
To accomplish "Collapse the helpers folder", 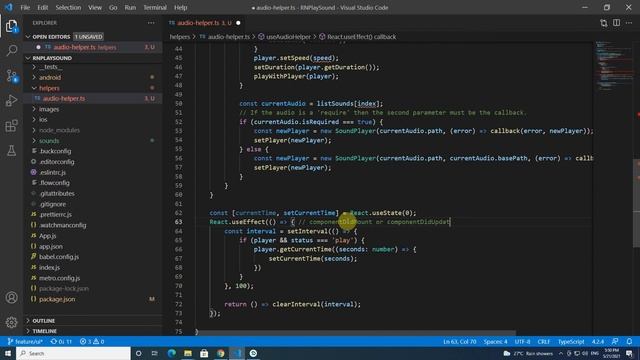I will coord(49,88).
